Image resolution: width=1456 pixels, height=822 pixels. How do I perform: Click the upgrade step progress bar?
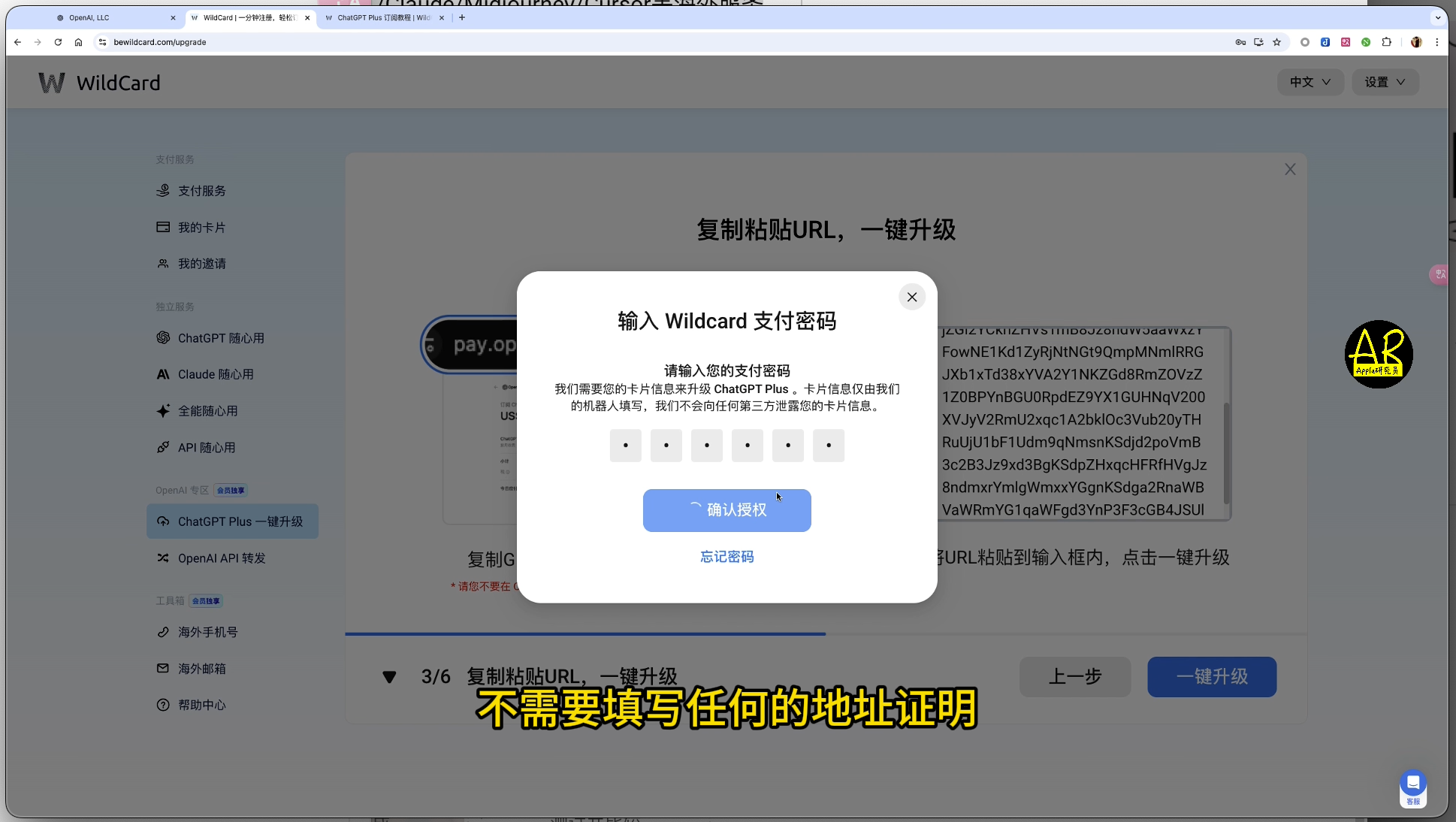coord(826,634)
